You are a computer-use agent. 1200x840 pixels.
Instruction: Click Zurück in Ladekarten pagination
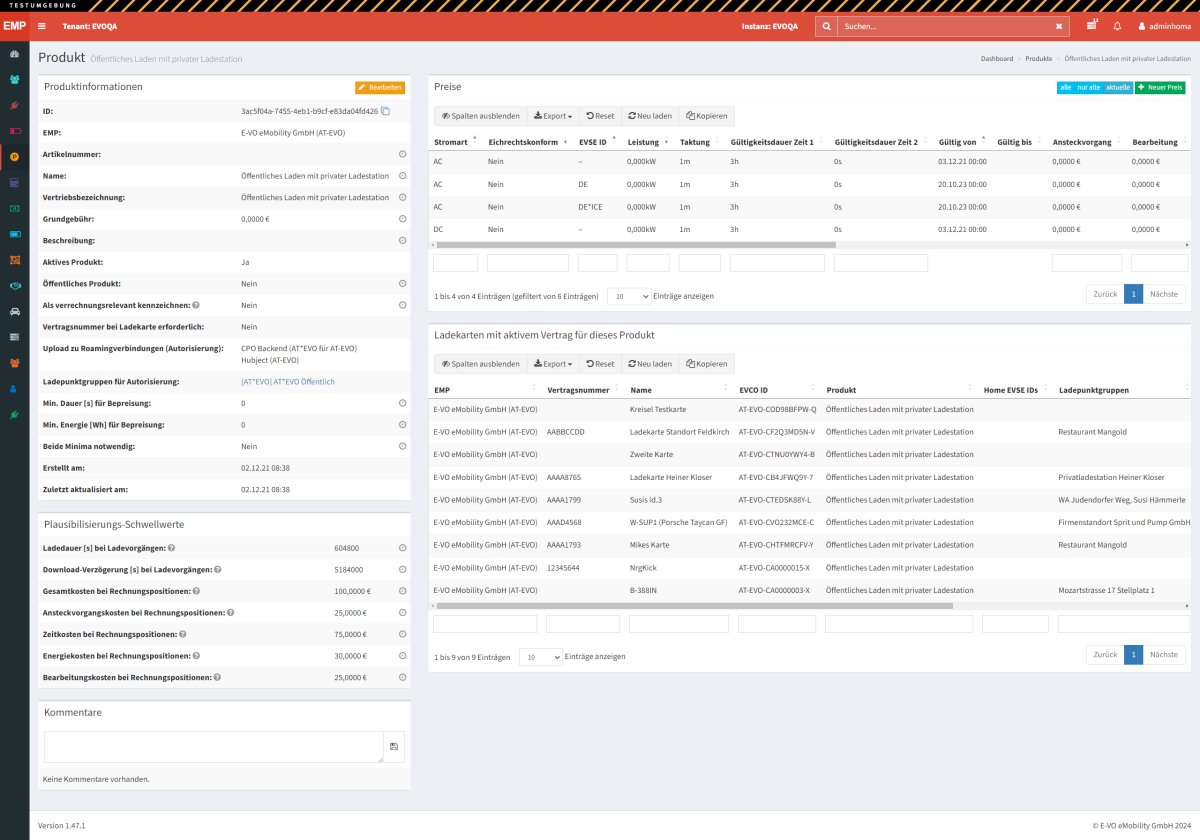(x=1105, y=655)
